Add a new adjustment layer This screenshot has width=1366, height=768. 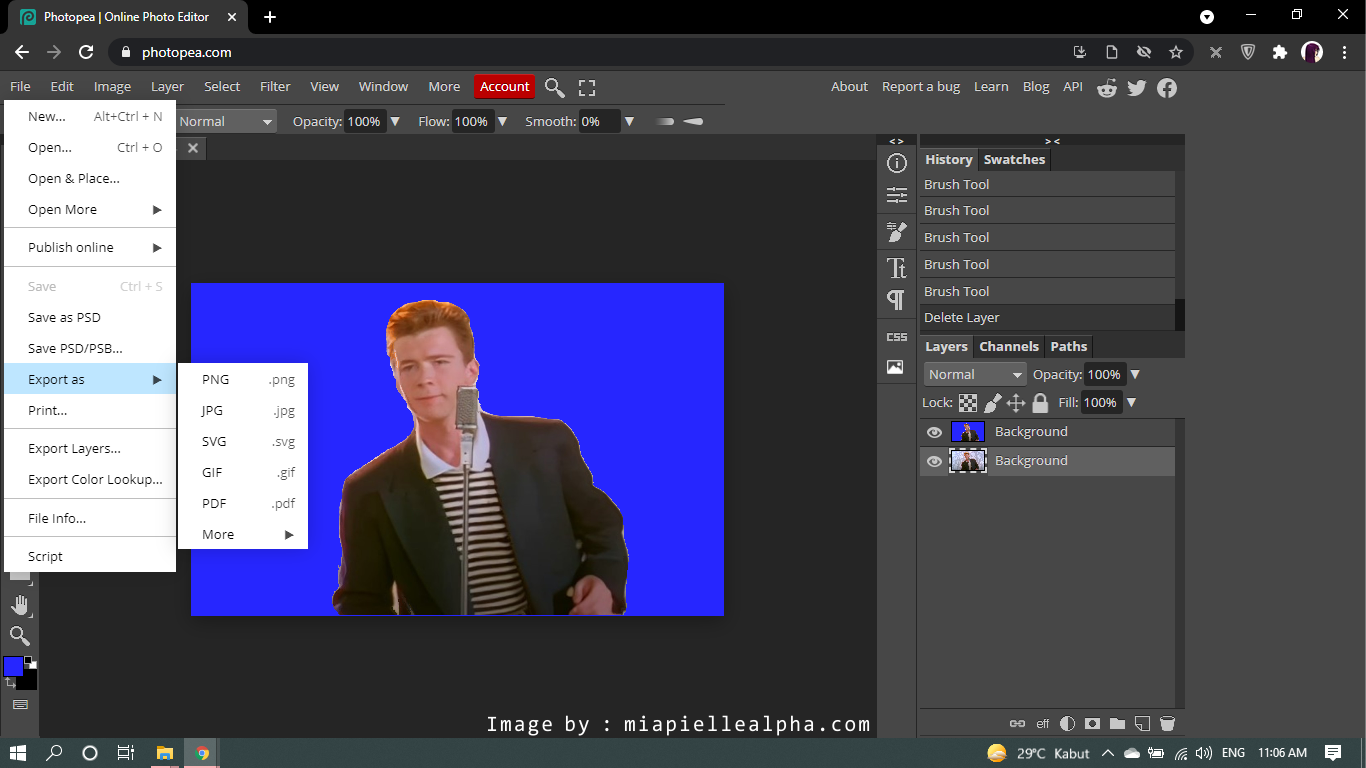1068,724
